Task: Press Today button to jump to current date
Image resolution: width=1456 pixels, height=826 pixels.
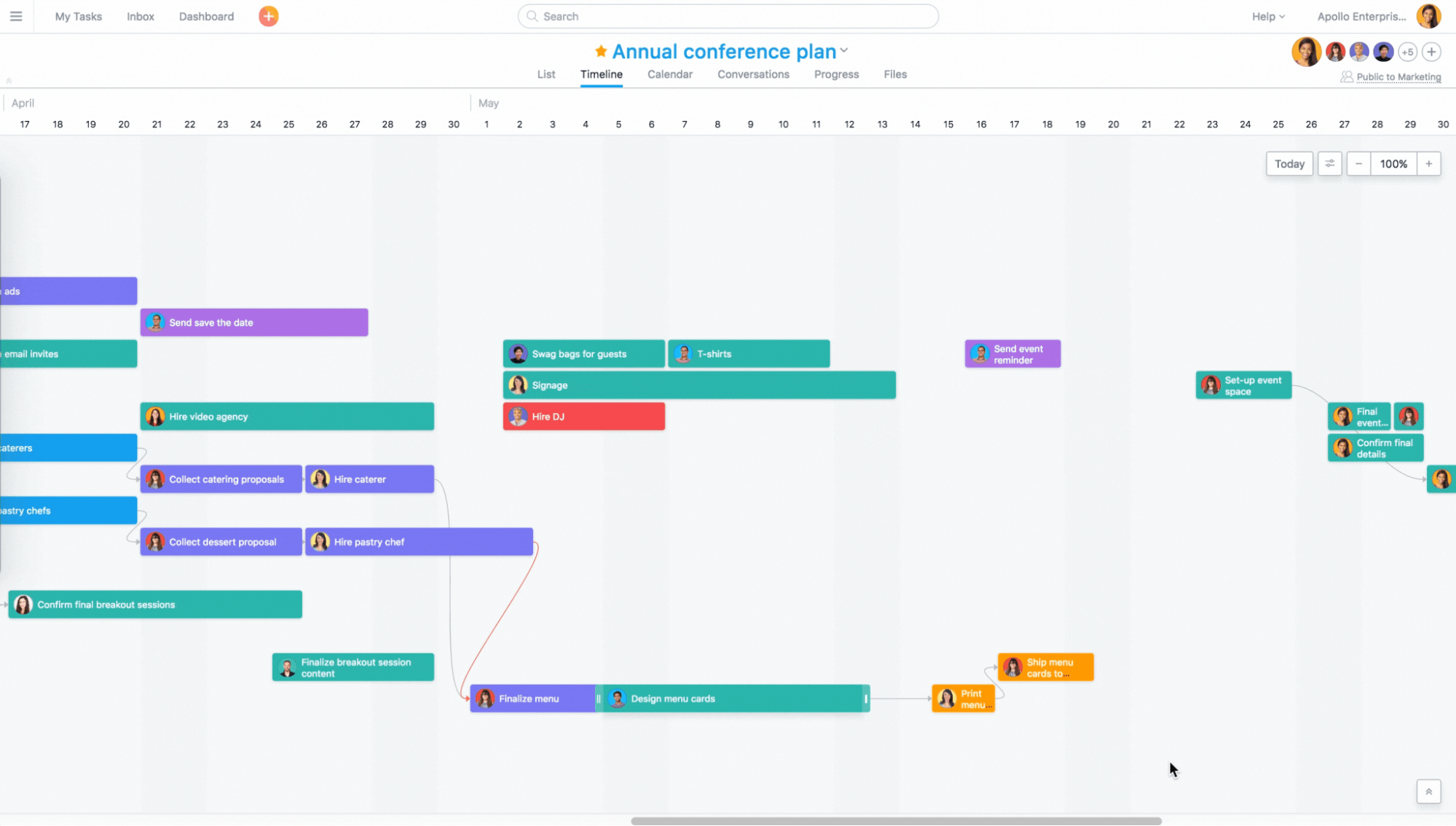Action: tap(1289, 163)
